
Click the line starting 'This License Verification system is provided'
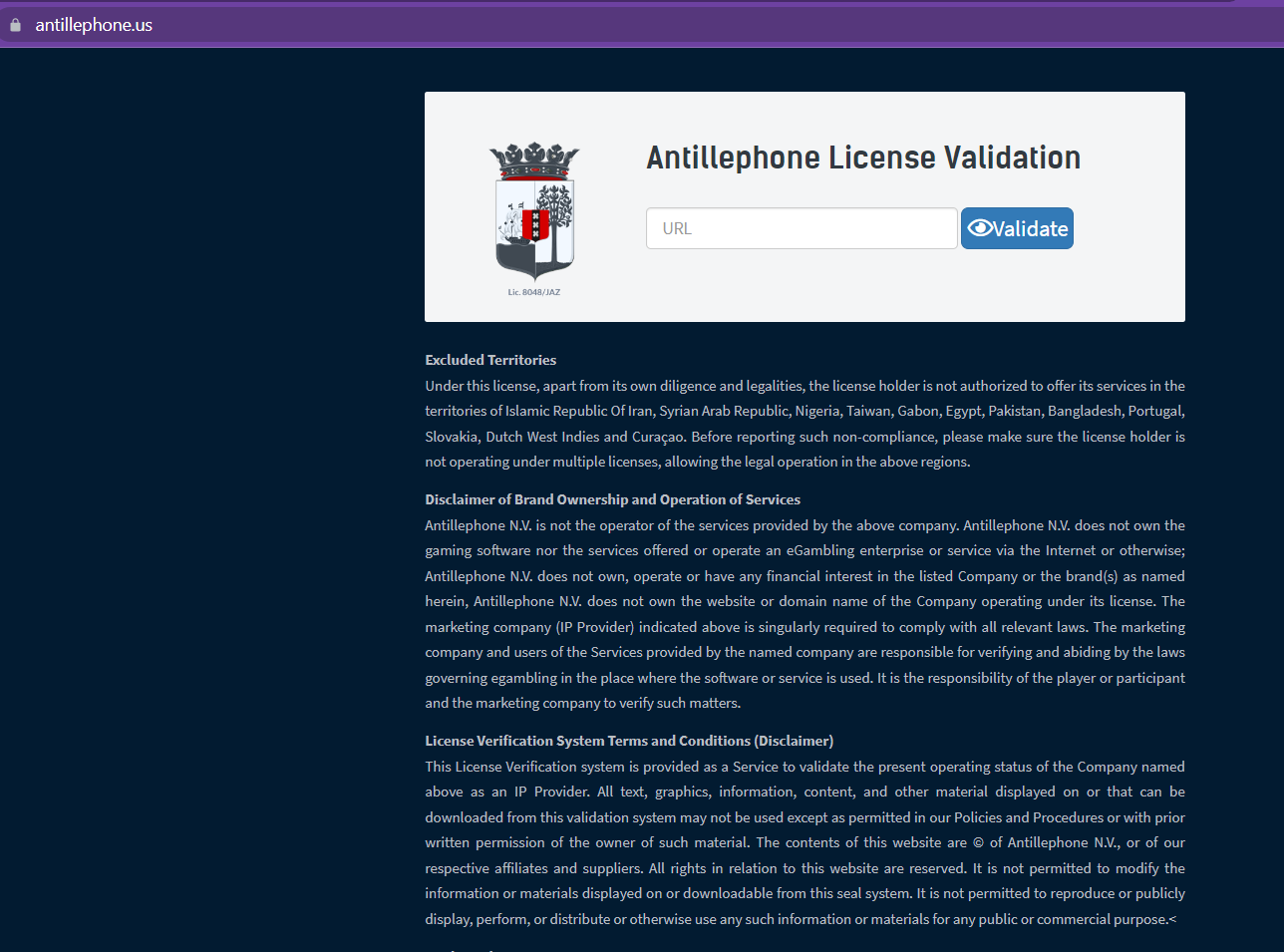[805, 767]
